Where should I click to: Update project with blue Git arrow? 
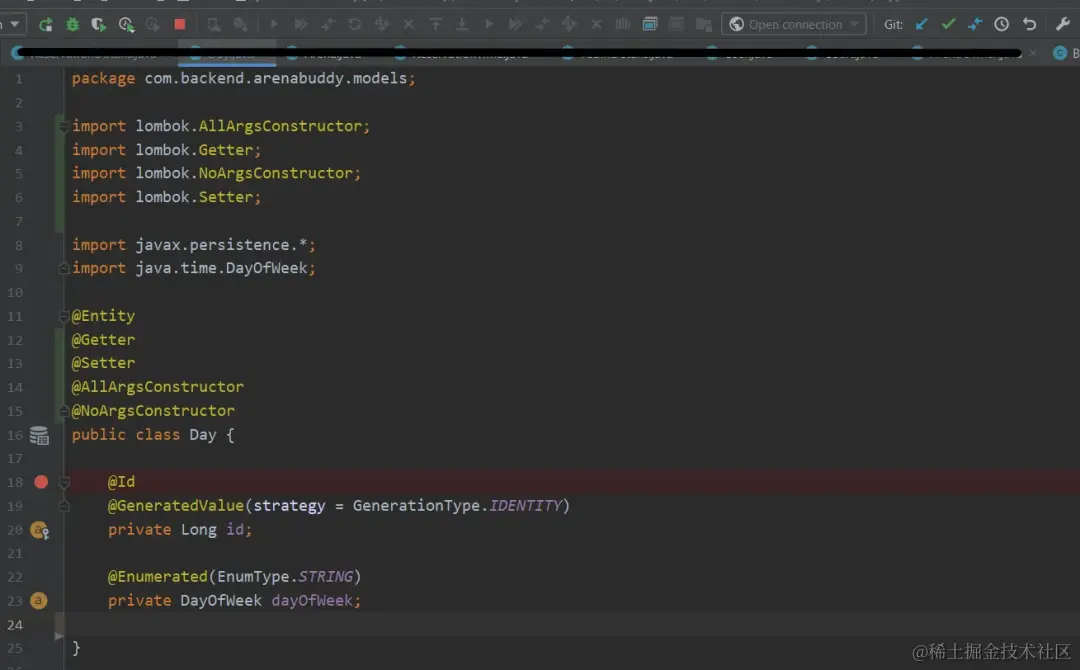(921, 24)
